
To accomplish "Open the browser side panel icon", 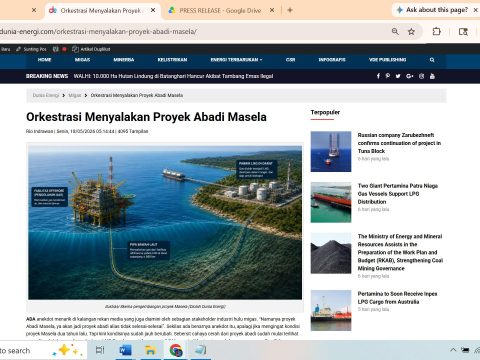I will [x=463, y=32].
